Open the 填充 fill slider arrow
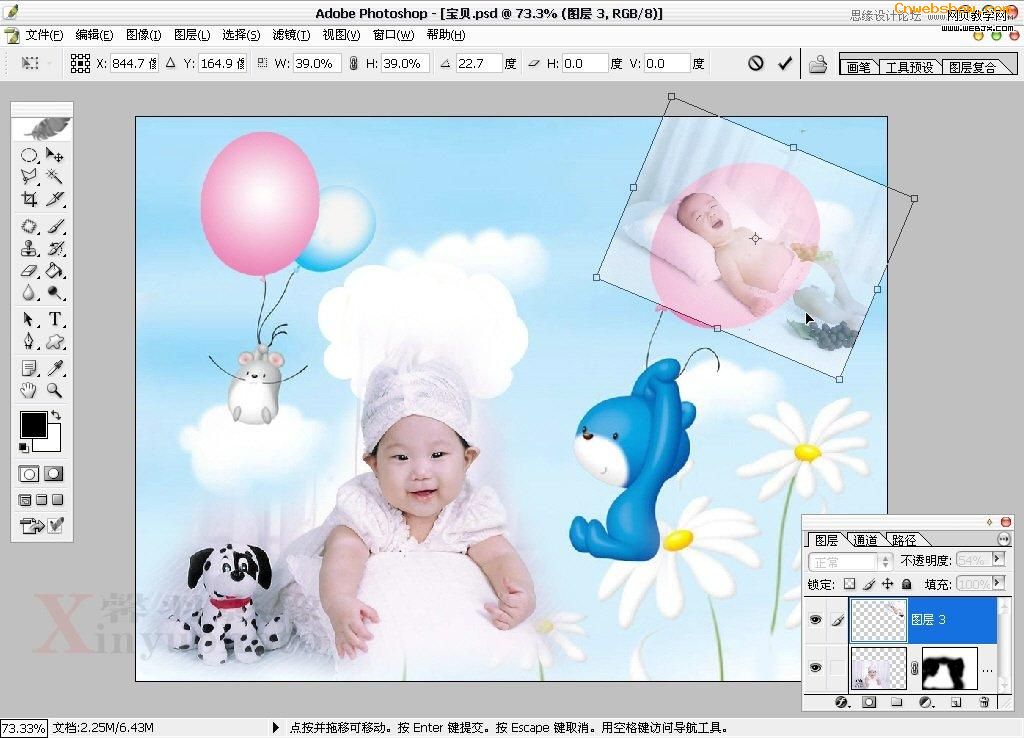 998,582
